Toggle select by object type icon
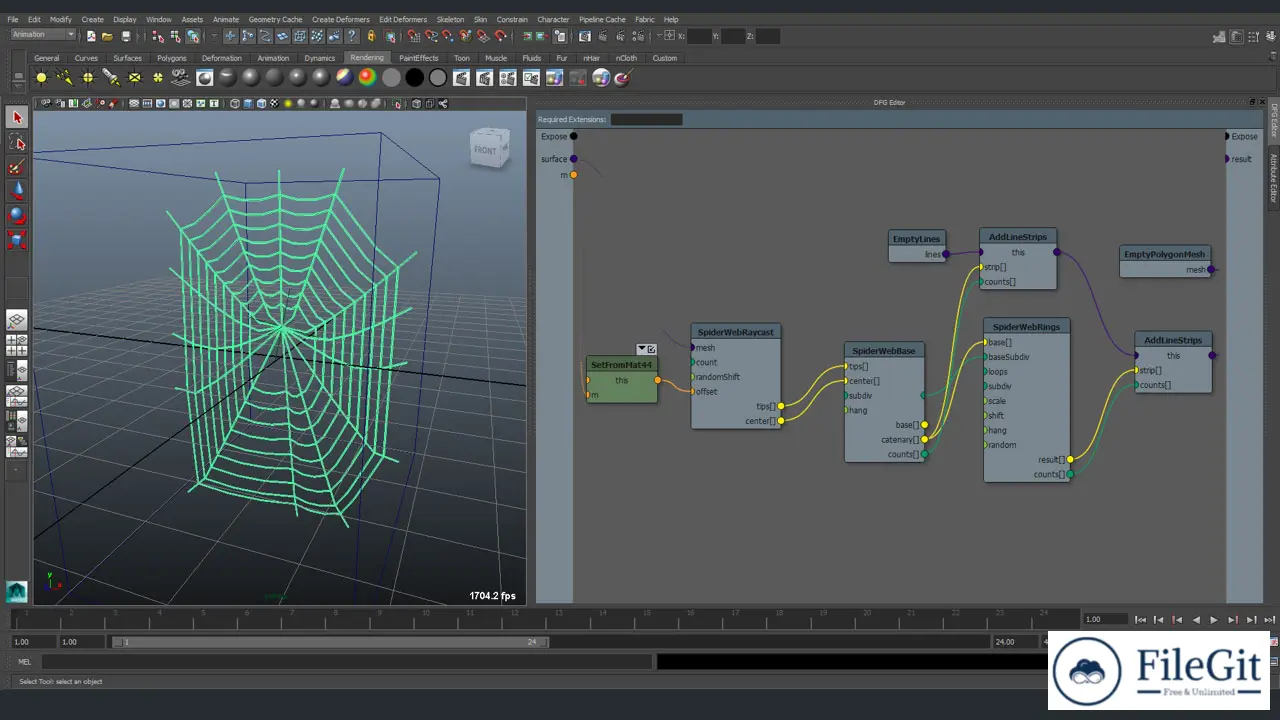 click(x=176, y=36)
